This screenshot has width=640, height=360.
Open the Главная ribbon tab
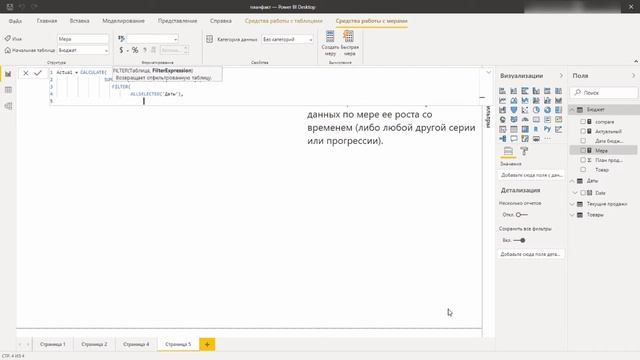(47, 21)
